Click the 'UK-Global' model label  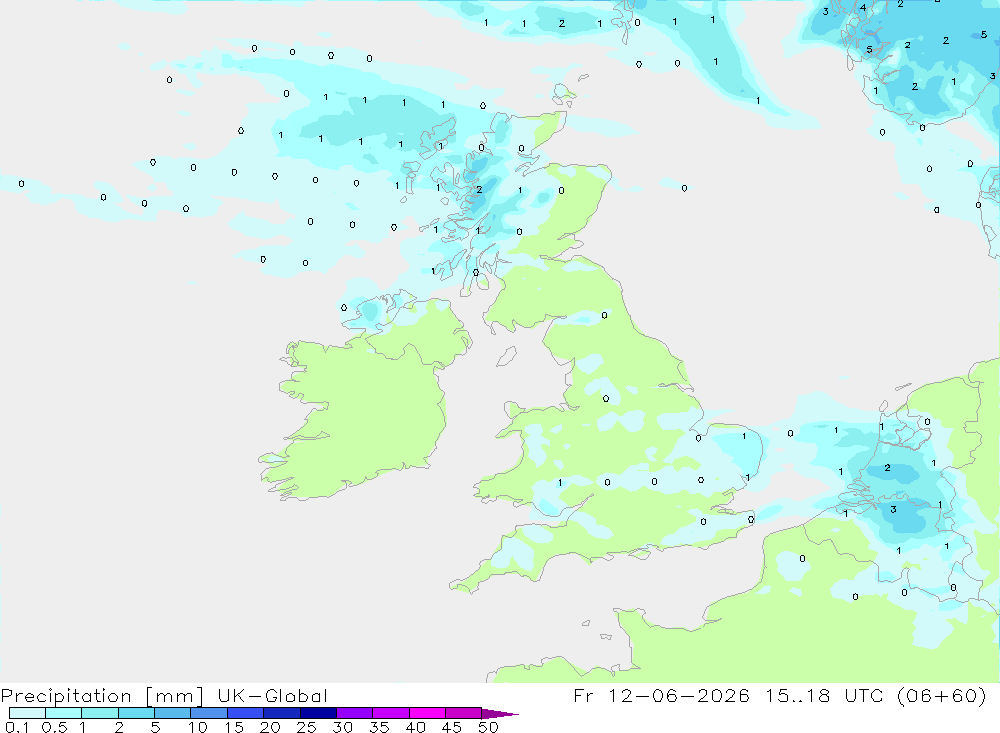pos(272,696)
